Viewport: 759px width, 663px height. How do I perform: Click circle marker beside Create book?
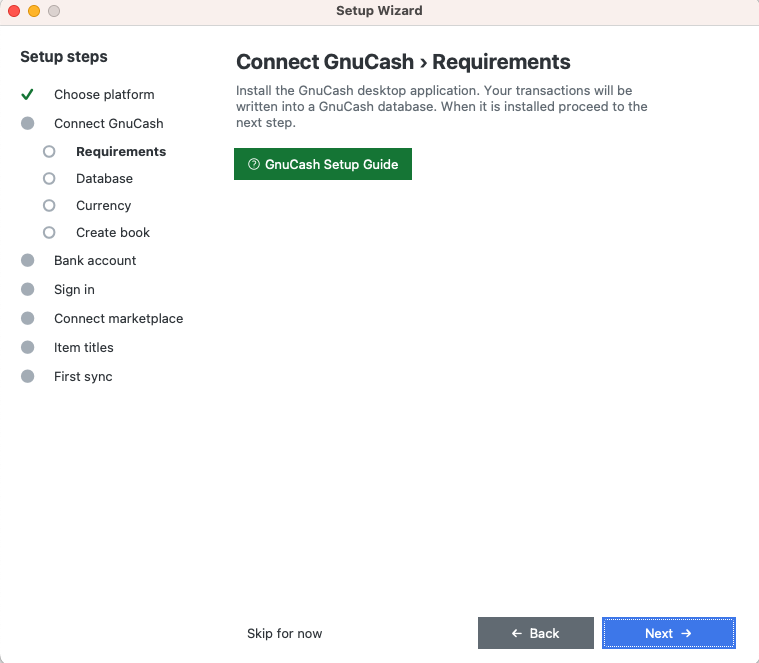[x=49, y=233]
